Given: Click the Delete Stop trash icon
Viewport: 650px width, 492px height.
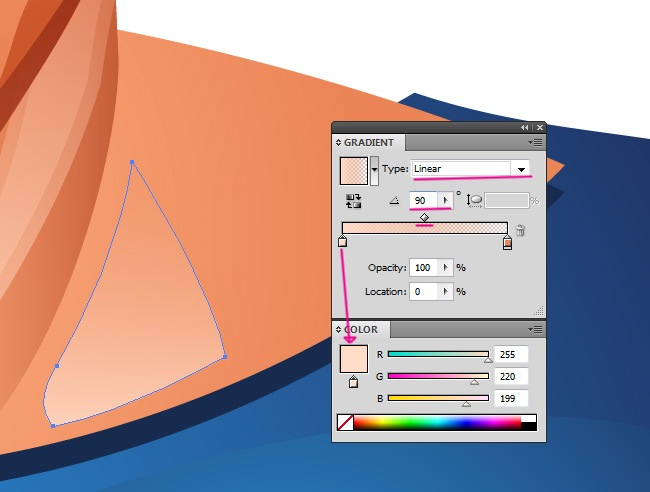Looking at the screenshot, I should pyautogui.click(x=520, y=230).
